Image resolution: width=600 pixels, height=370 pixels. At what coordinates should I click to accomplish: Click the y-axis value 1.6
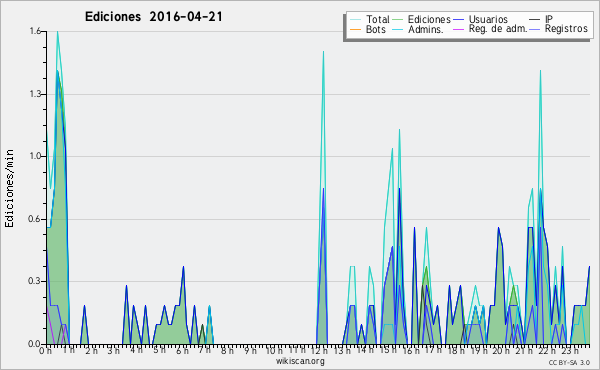click(x=35, y=31)
